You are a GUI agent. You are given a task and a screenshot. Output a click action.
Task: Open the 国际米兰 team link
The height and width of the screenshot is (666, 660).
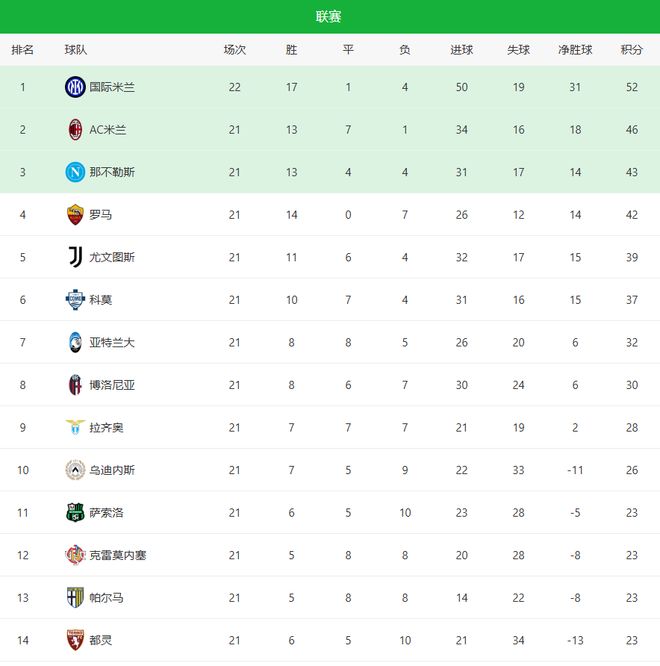coord(112,87)
